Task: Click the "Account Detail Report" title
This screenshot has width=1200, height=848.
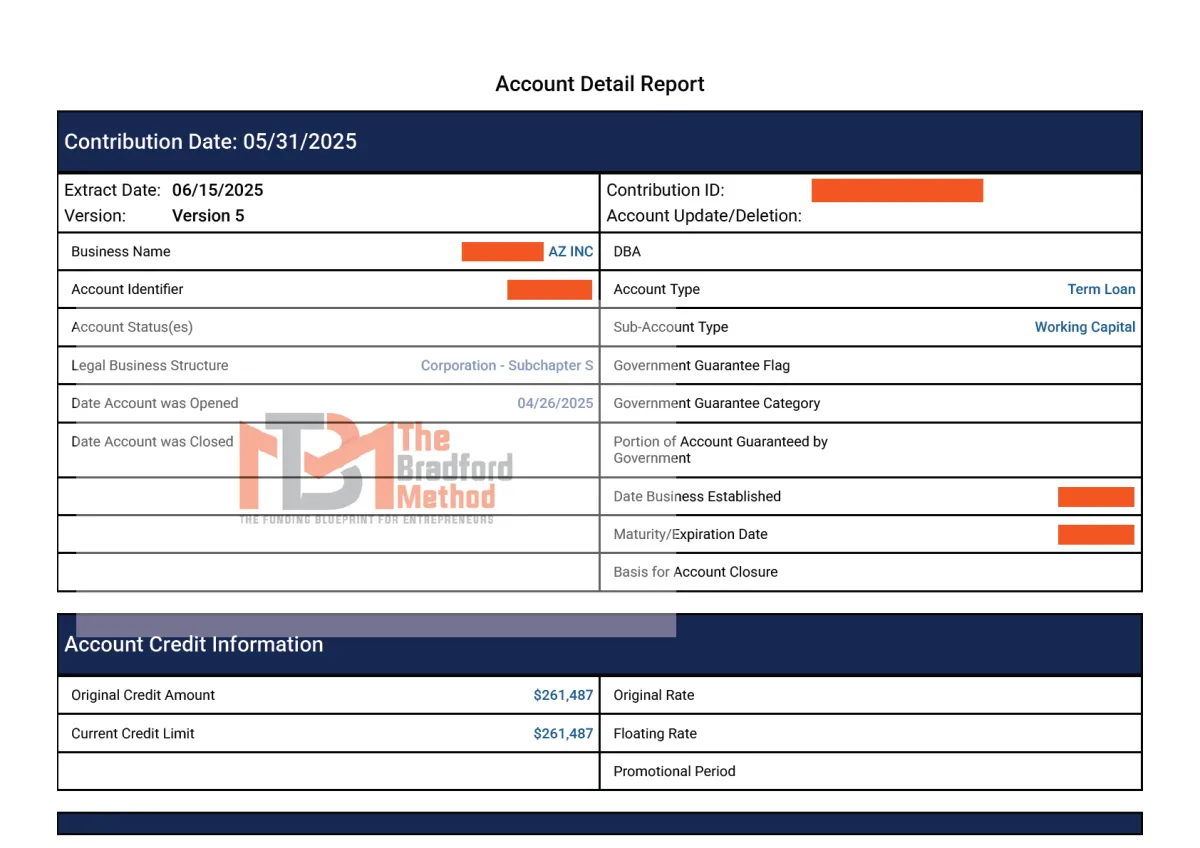Action: [x=600, y=84]
